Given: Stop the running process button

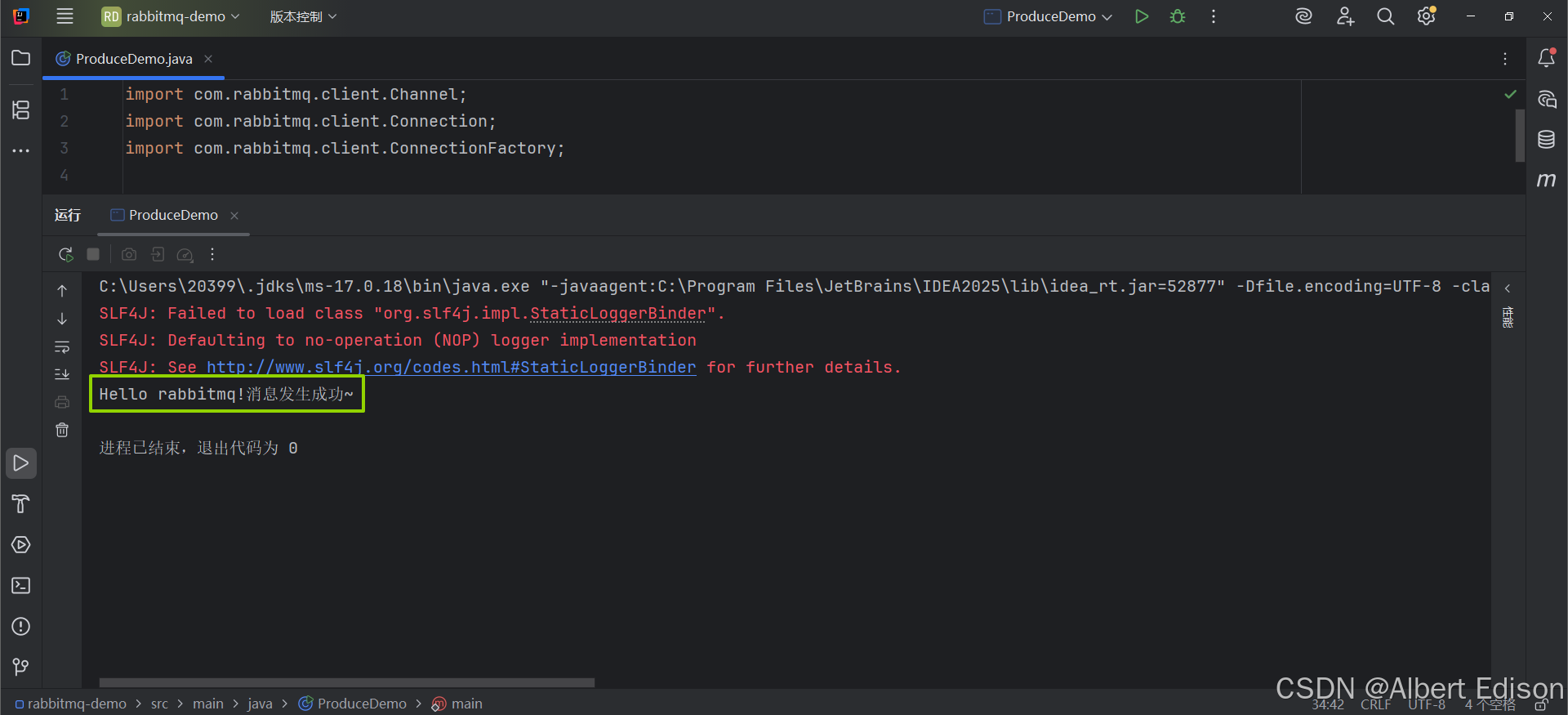Looking at the screenshot, I should [93, 254].
